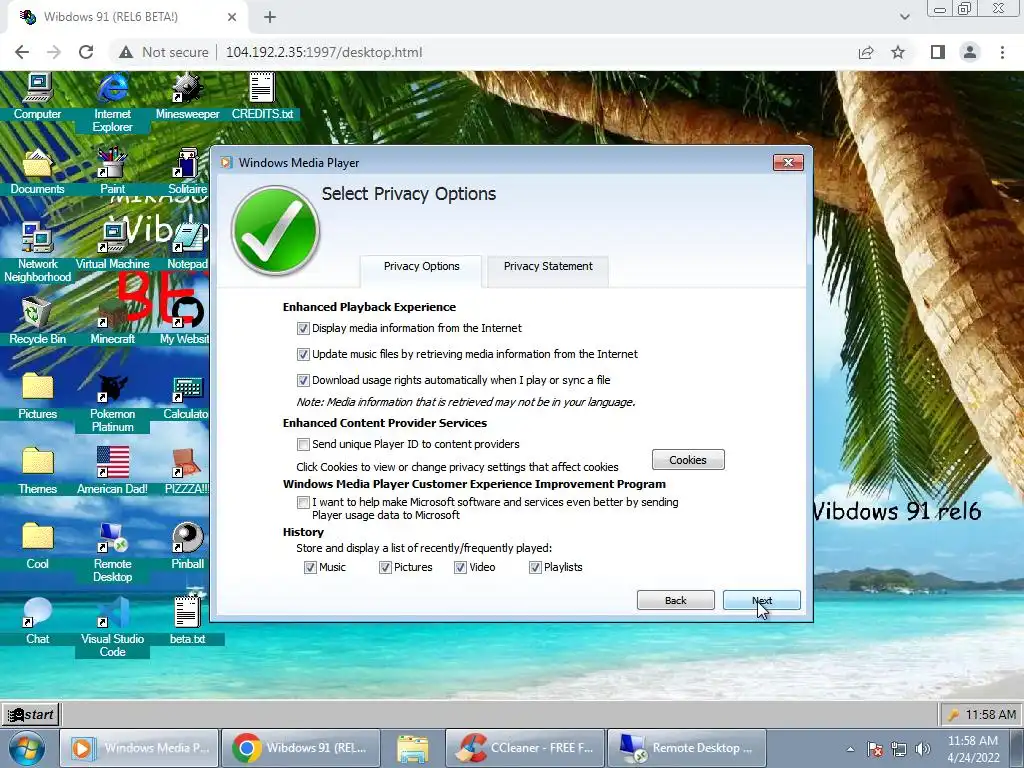Launch the Paint desktop shortcut

112,172
